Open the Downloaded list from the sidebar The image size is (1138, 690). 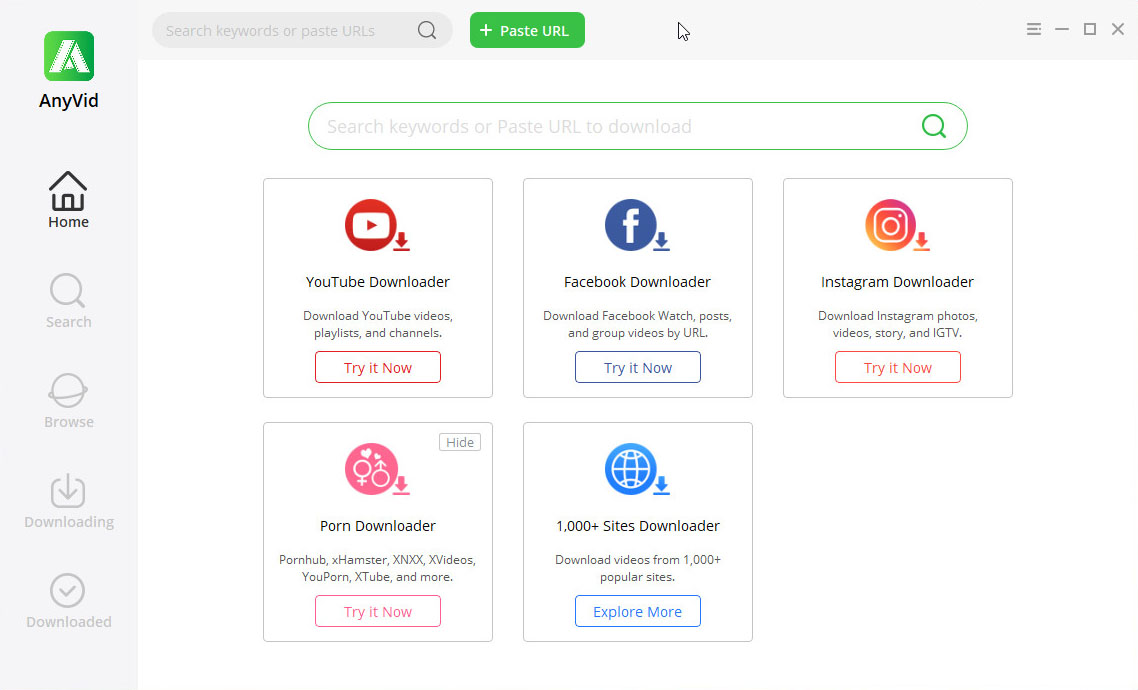[x=68, y=591]
